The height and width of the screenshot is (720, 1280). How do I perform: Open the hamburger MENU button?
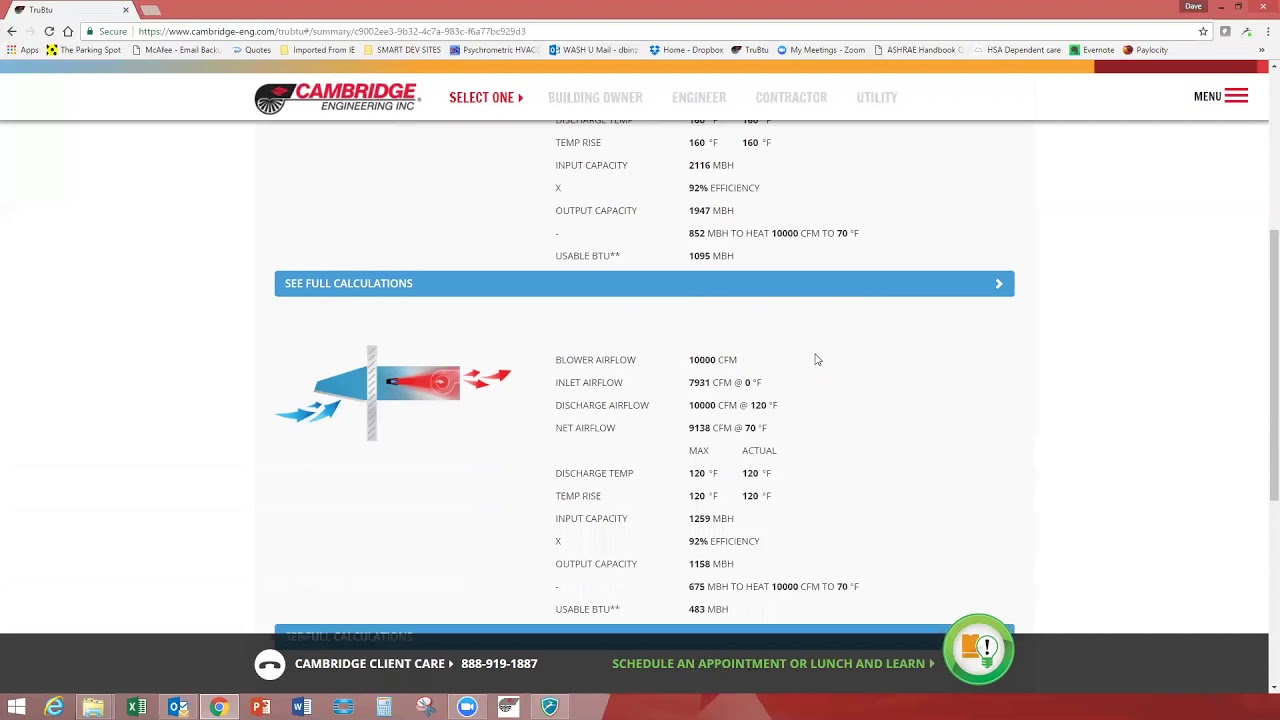1220,97
